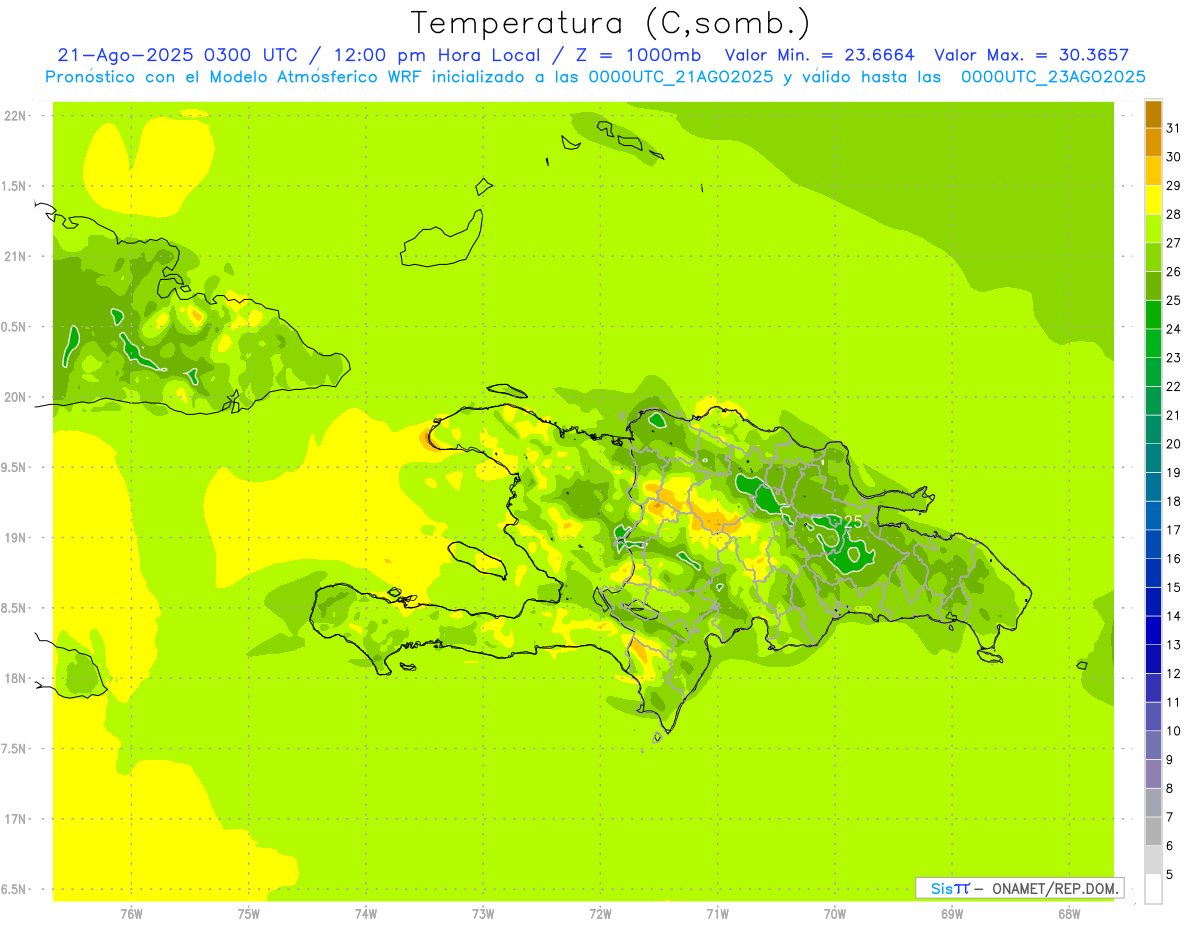Select the '21N' latitude axis label
The width and height of the screenshot is (1200, 927).
(15, 256)
